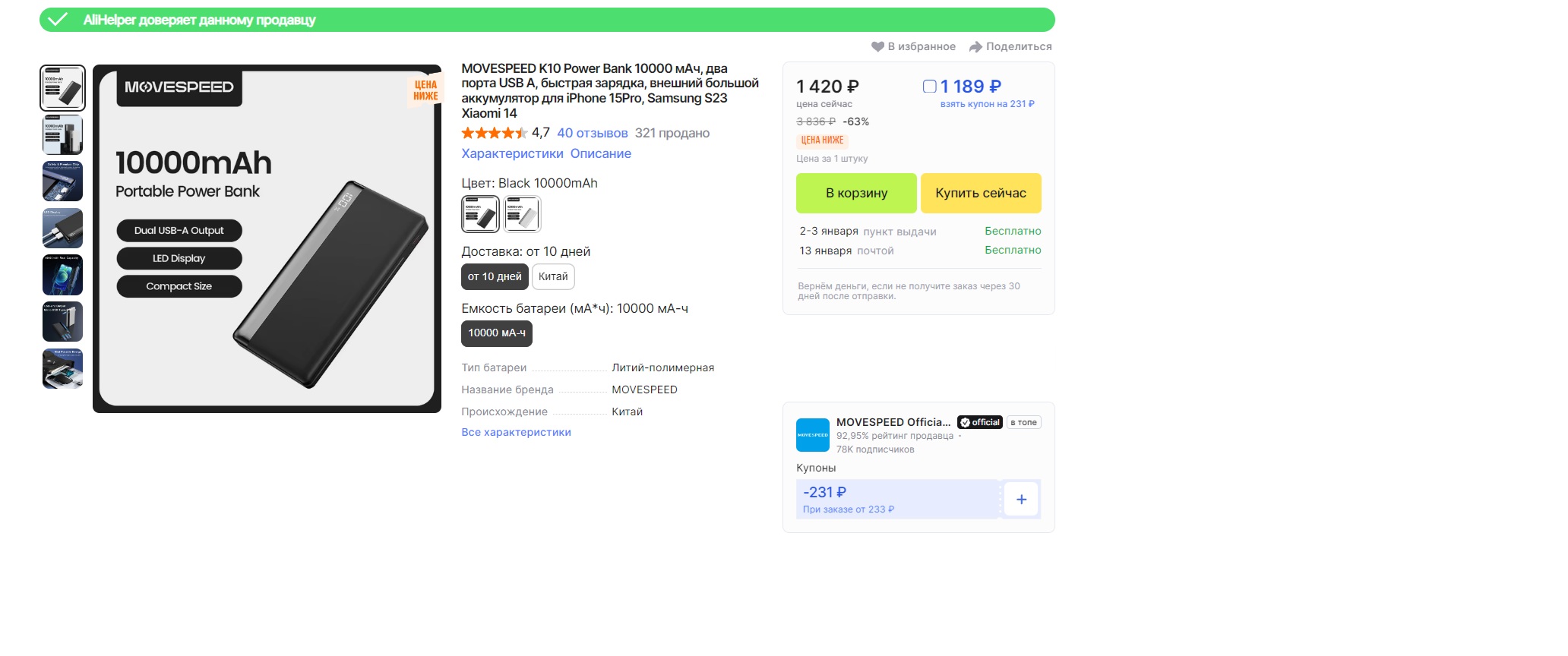The image size is (1568, 656).
Task: Click the share arrow icon
Action: pyautogui.click(x=975, y=47)
